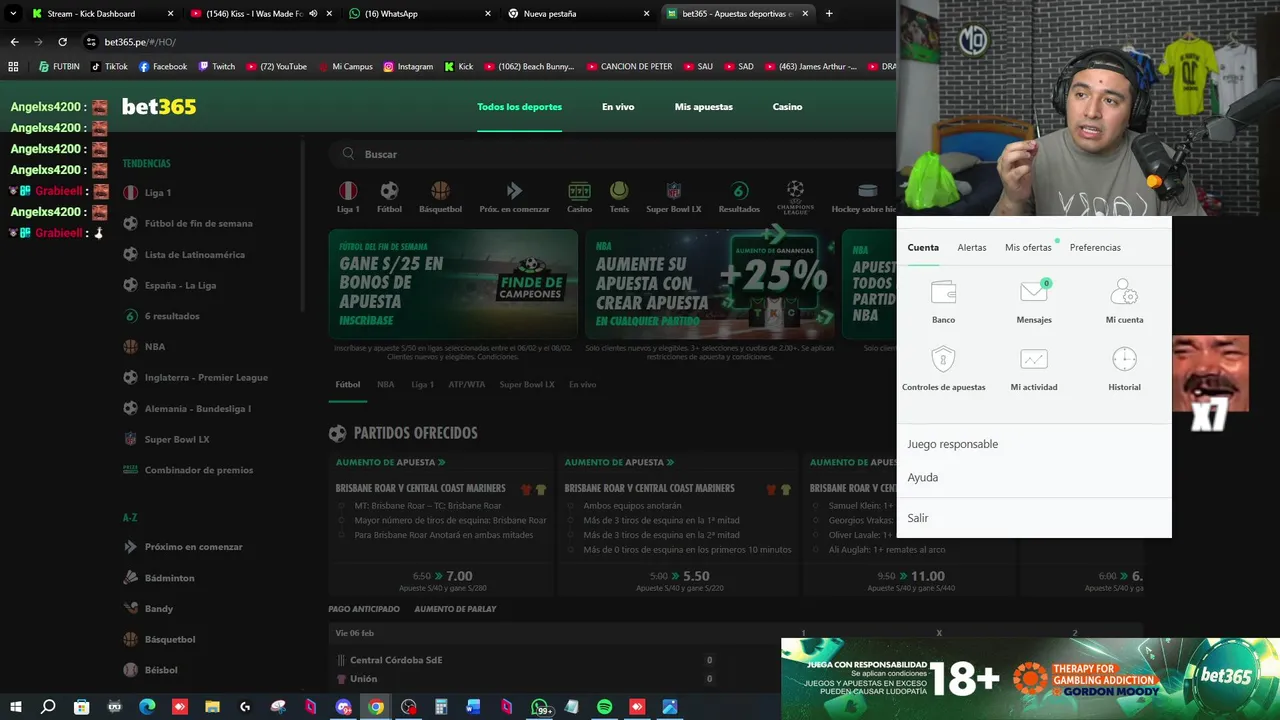The height and width of the screenshot is (720, 1280).
Task: Click the search magnifier icon
Action: coord(348,154)
